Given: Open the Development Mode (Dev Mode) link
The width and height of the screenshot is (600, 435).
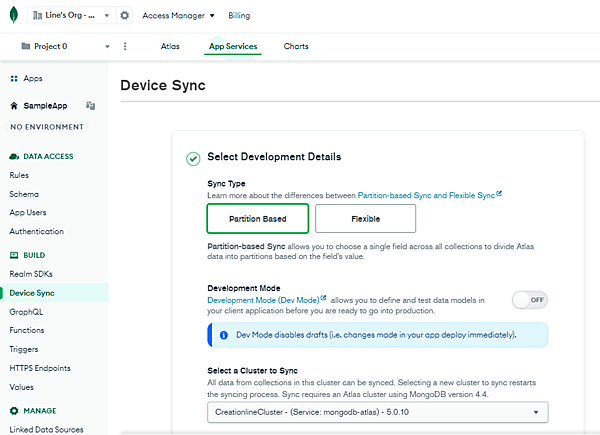Looking at the screenshot, I should point(266,300).
